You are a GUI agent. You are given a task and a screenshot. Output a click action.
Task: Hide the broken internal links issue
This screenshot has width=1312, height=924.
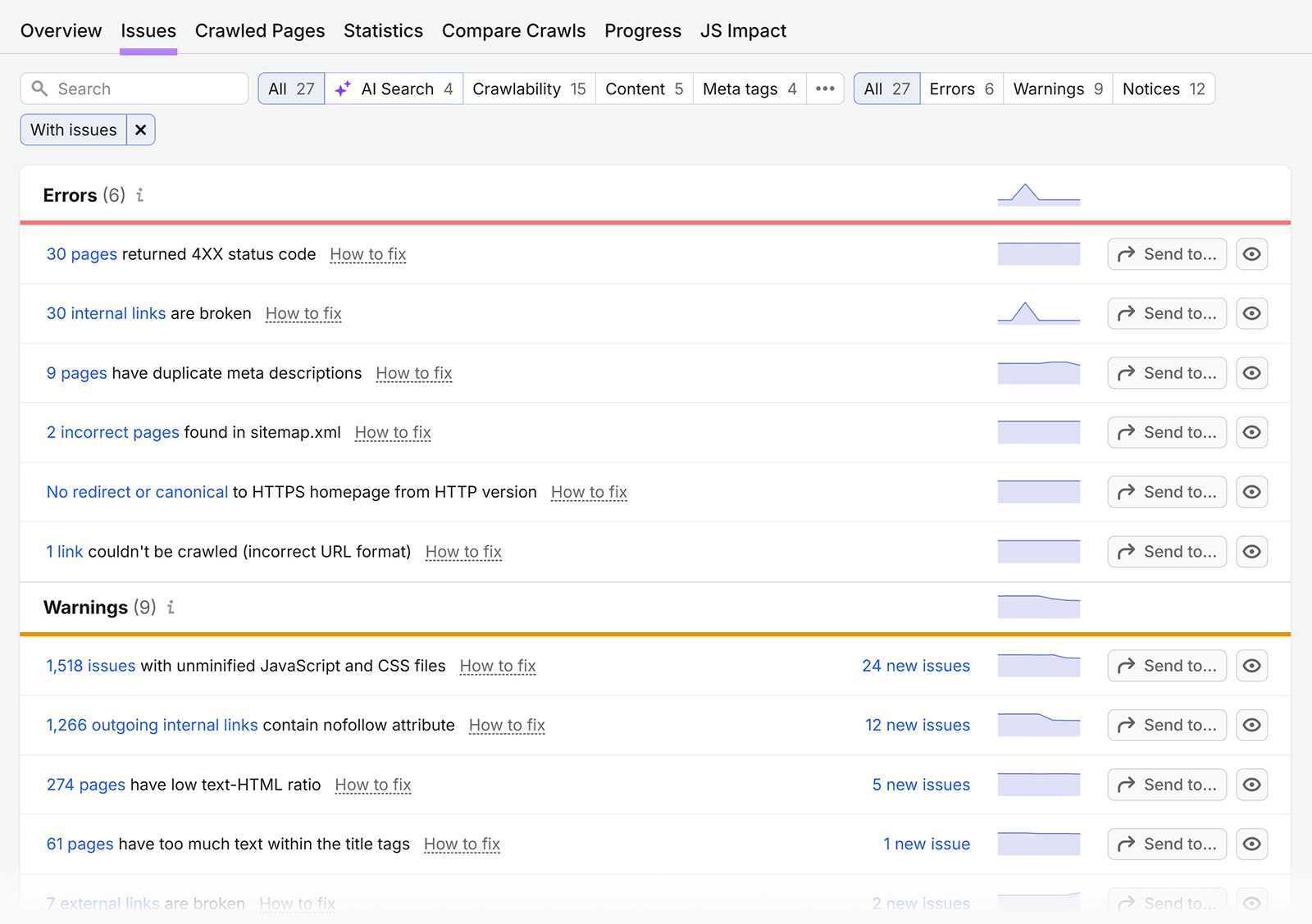[1251, 313]
